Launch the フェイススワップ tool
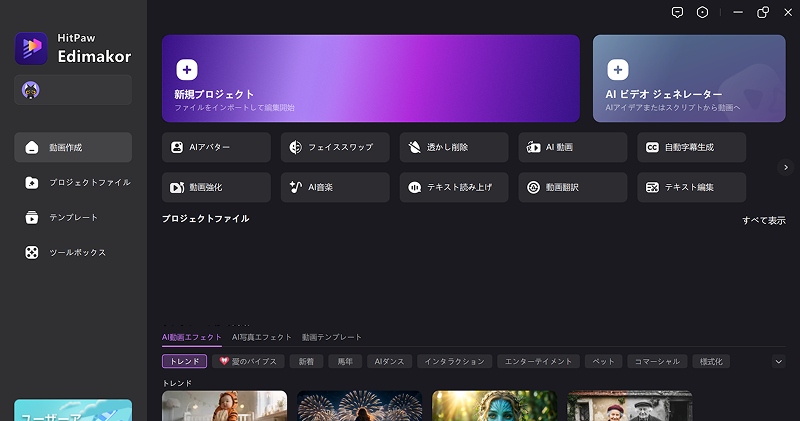This screenshot has height=421, width=800. coord(335,147)
